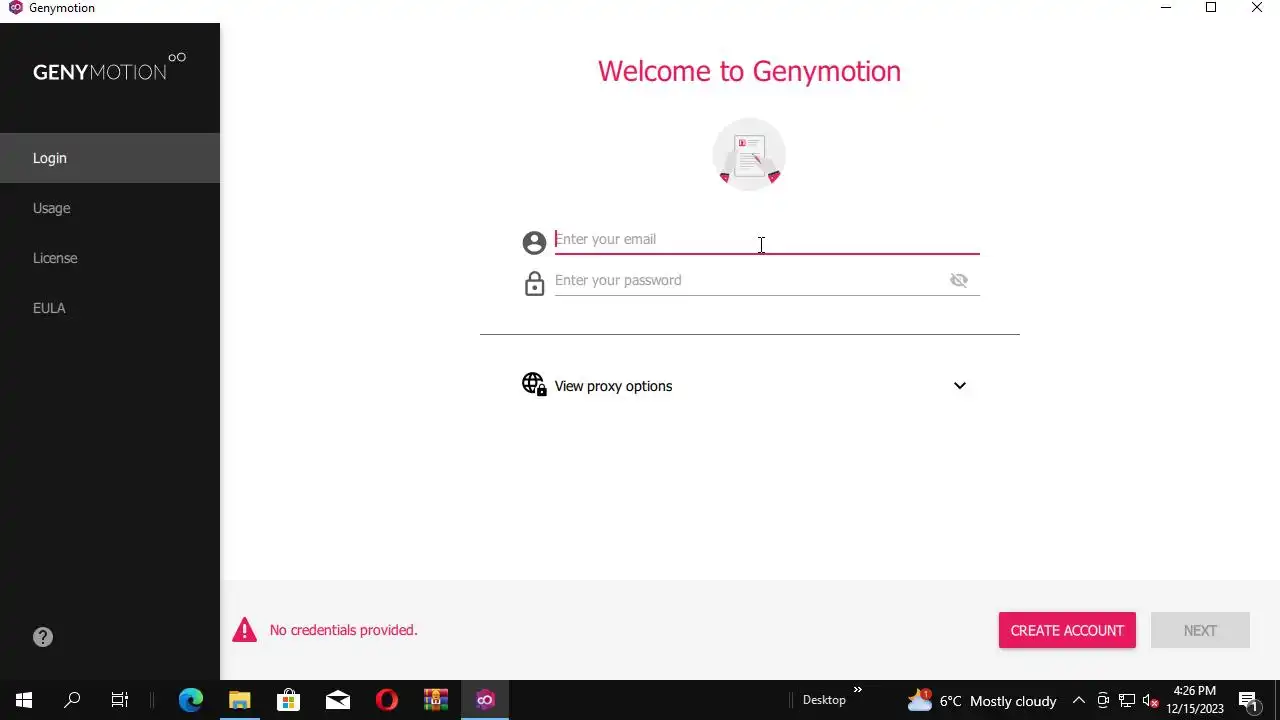1280x720 pixels.
Task: Open WinRAR from the taskbar
Action: click(436, 700)
